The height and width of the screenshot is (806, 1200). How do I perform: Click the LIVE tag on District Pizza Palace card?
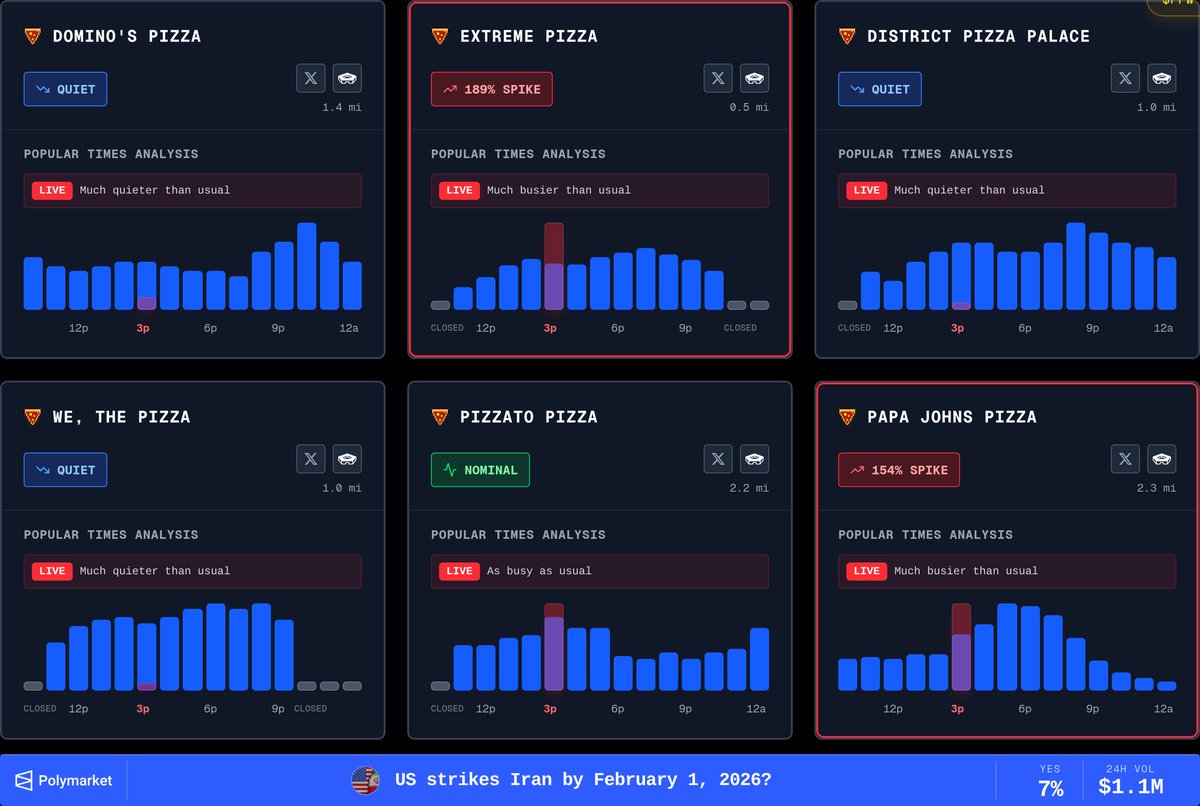866,190
